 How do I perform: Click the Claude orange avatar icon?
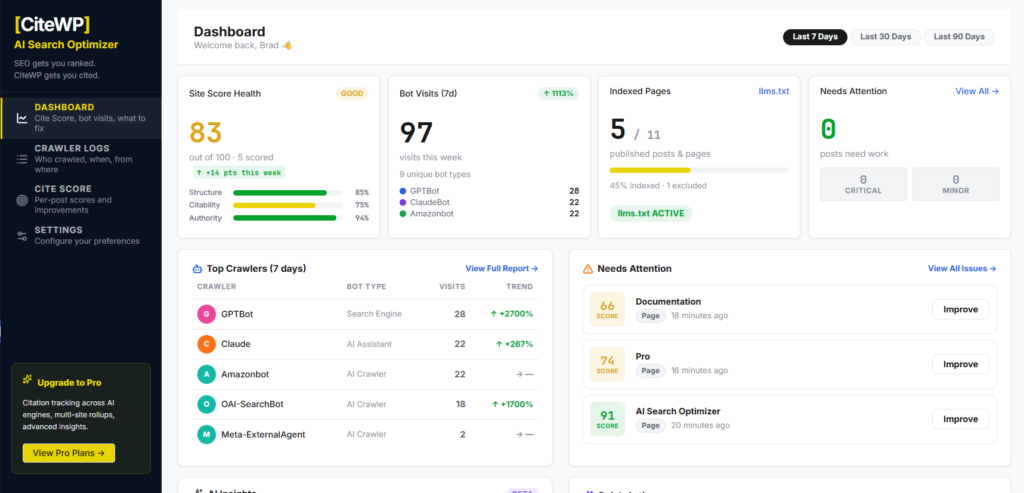[206, 344]
